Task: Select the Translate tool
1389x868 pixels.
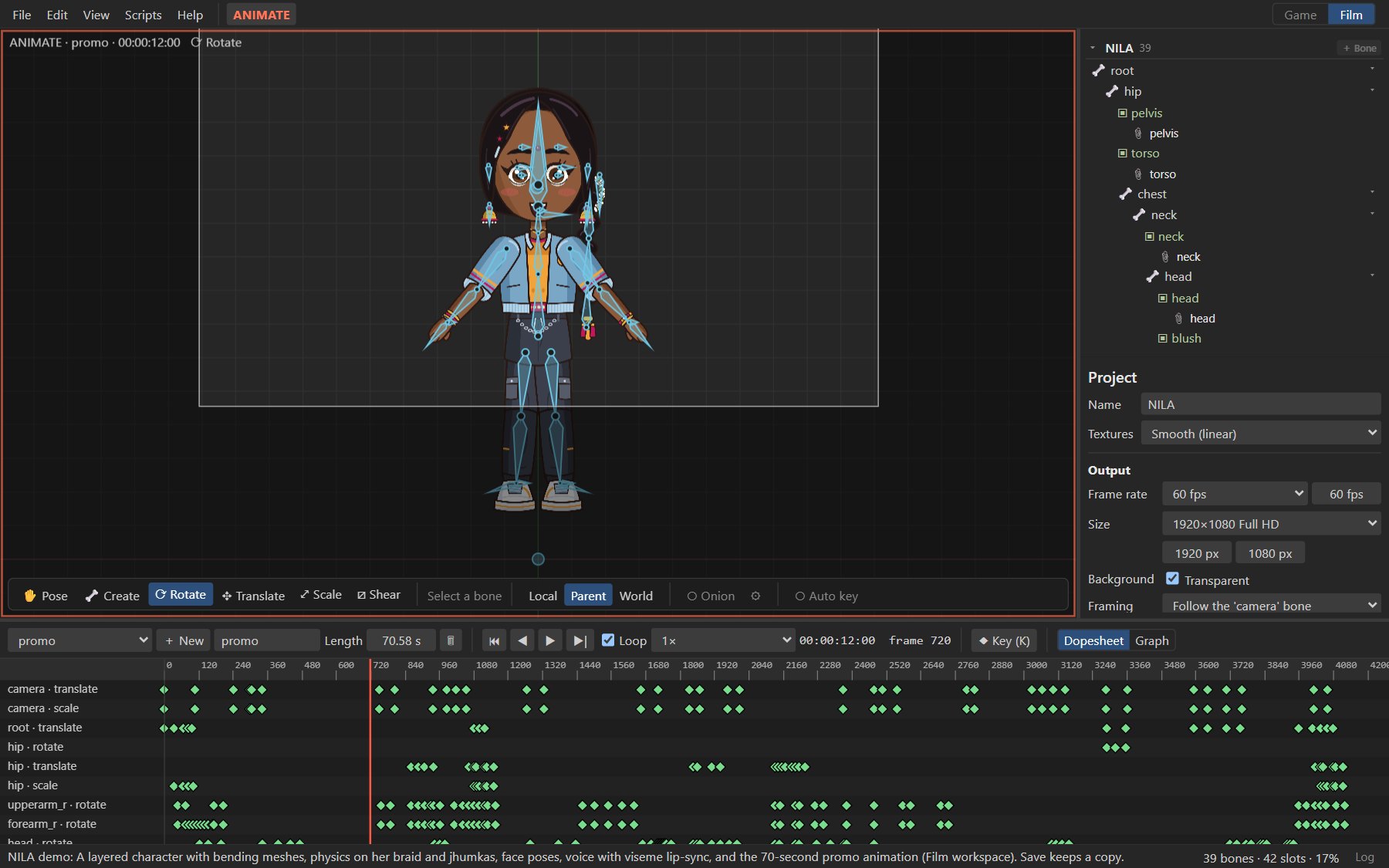Action: click(x=253, y=596)
